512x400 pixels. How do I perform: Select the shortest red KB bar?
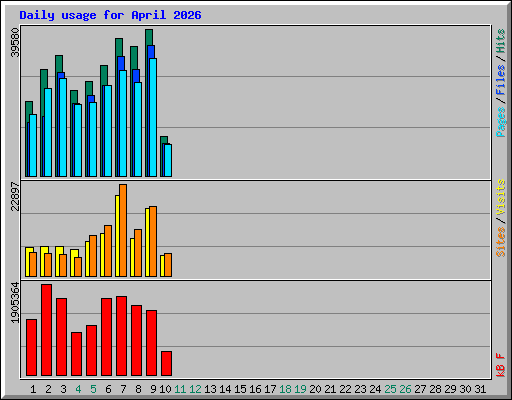[166, 363]
